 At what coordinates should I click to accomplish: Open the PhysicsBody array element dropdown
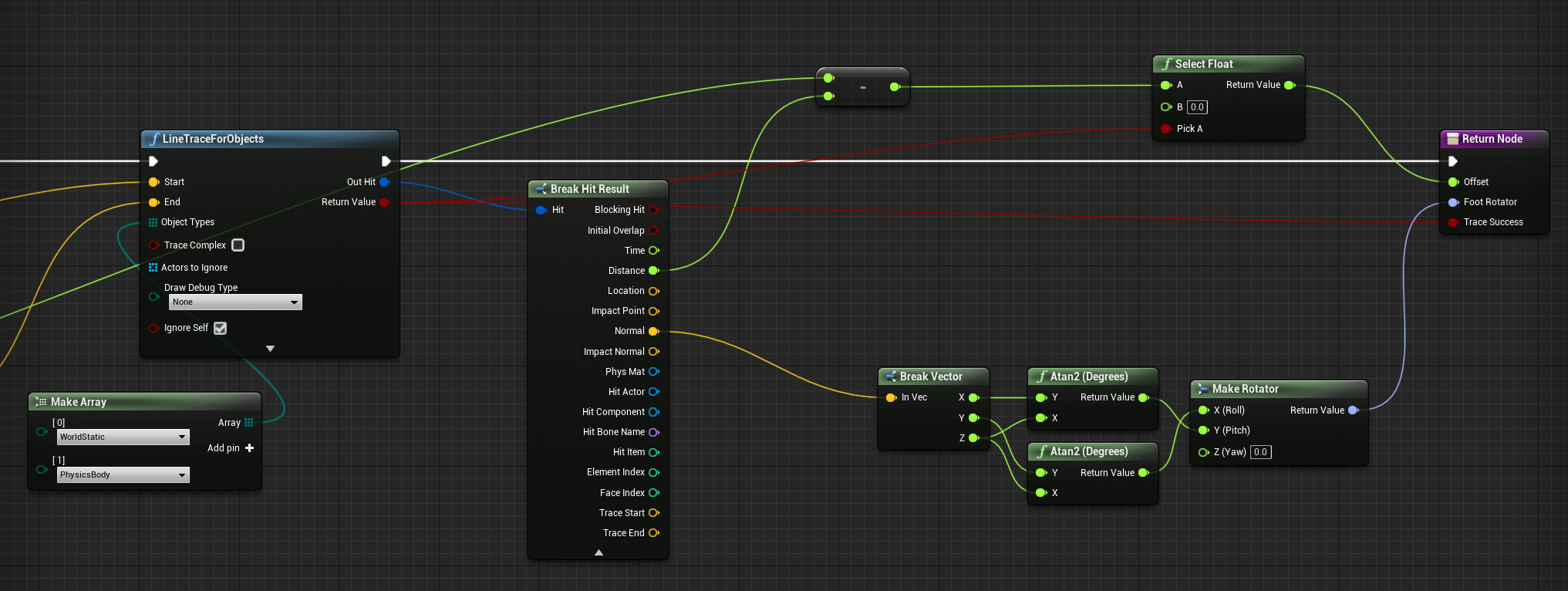(x=123, y=474)
